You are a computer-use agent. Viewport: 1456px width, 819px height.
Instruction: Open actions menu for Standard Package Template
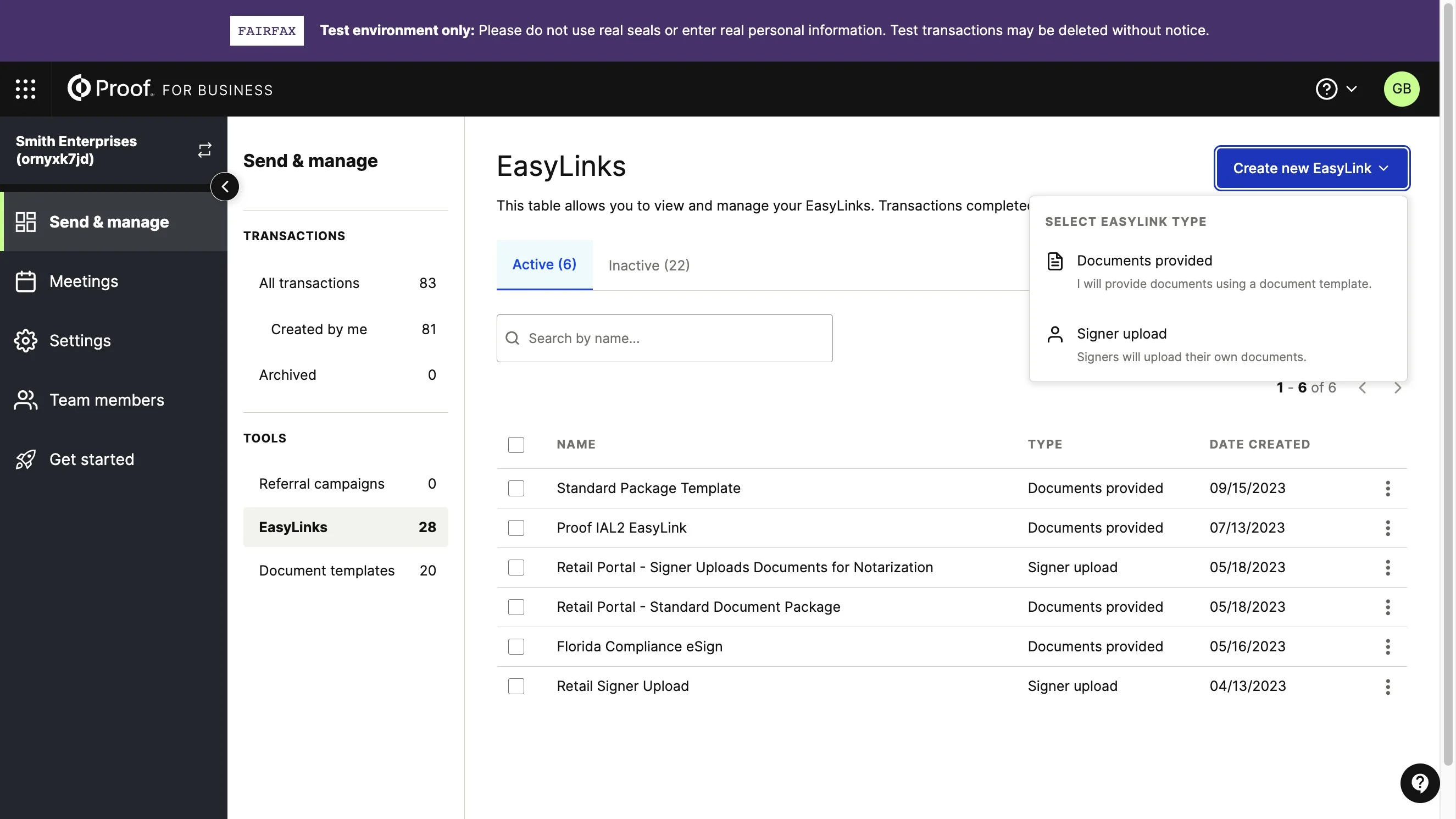(x=1387, y=488)
